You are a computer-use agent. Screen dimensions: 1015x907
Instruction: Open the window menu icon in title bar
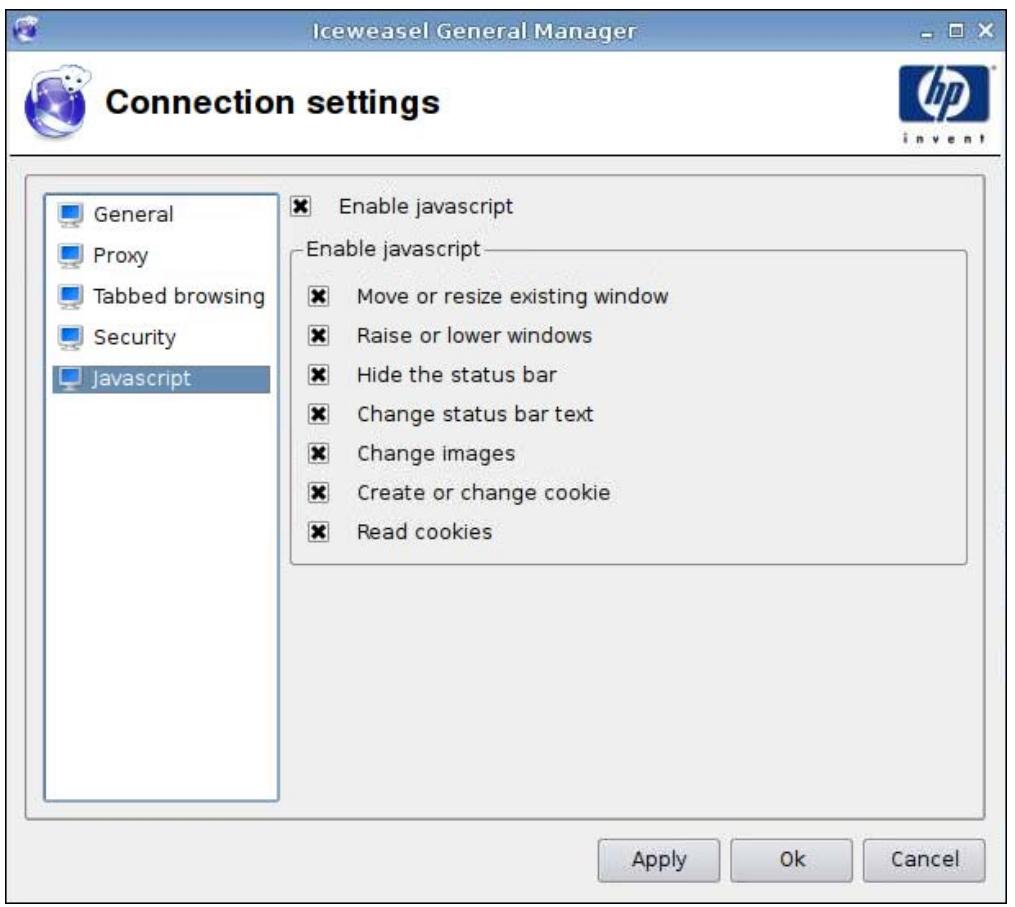click(27, 30)
